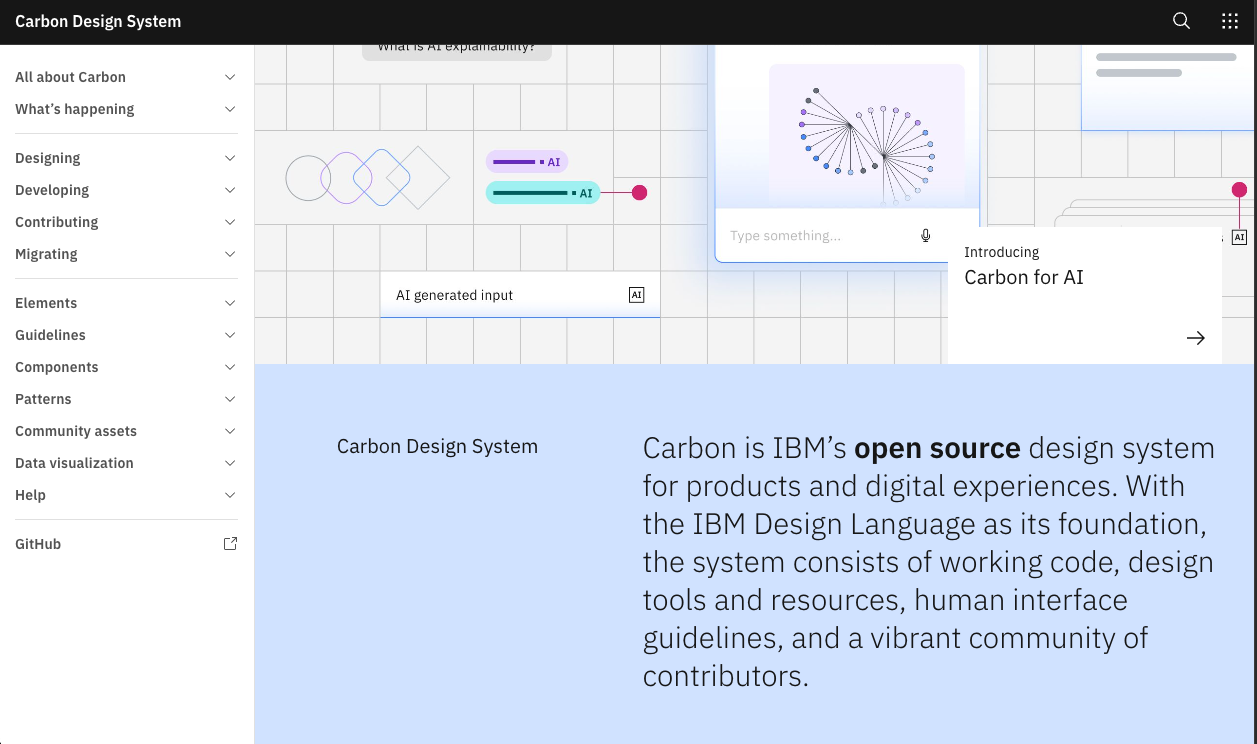This screenshot has height=744, width=1257.
Task: Open the search in the top header
Action: 1181,20
